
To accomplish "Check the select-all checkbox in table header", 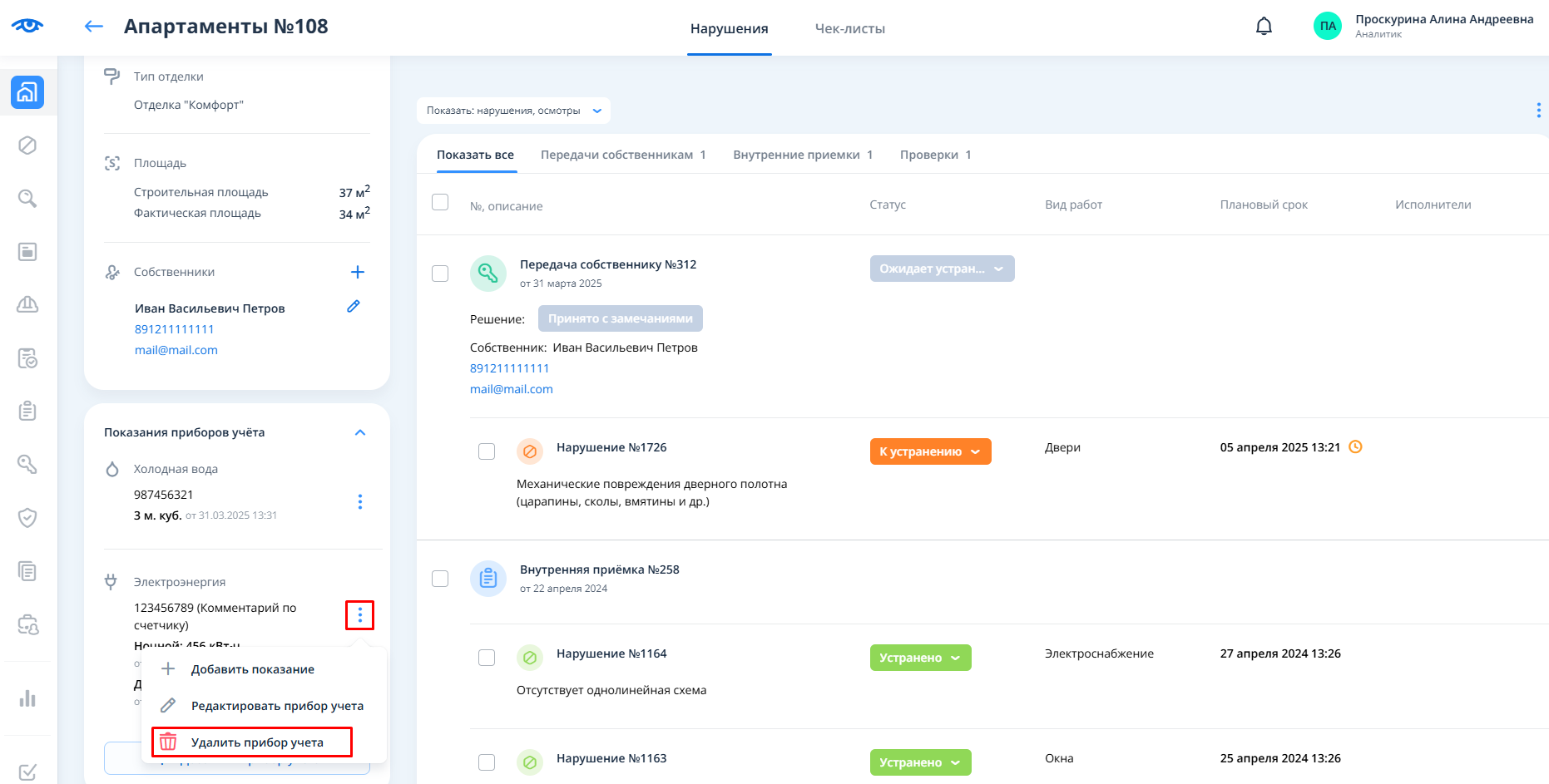I will click(x=440, y=202).
